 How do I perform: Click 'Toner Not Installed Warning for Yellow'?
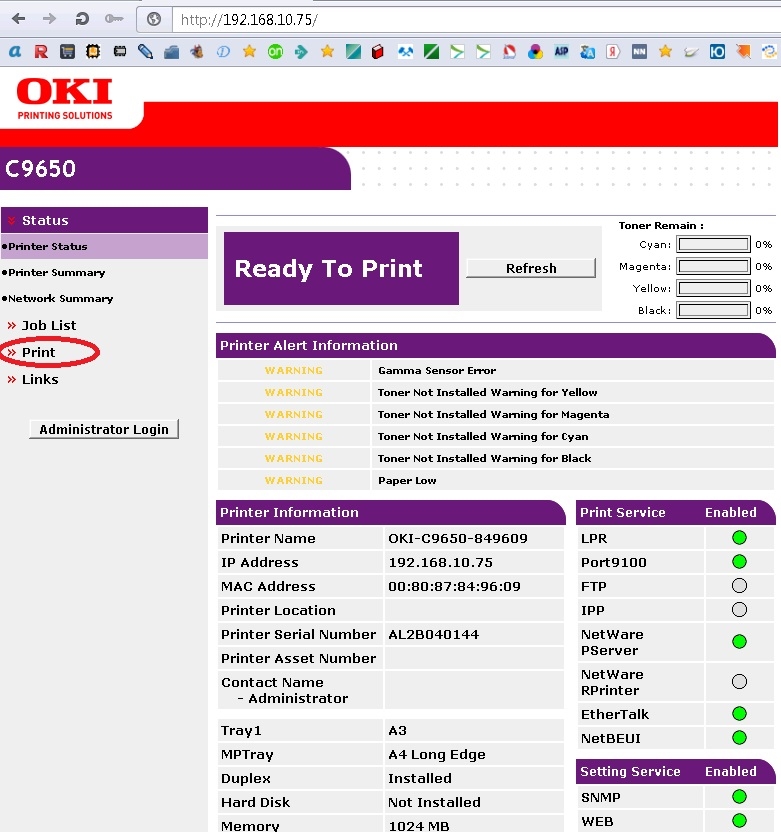point(488,392)
